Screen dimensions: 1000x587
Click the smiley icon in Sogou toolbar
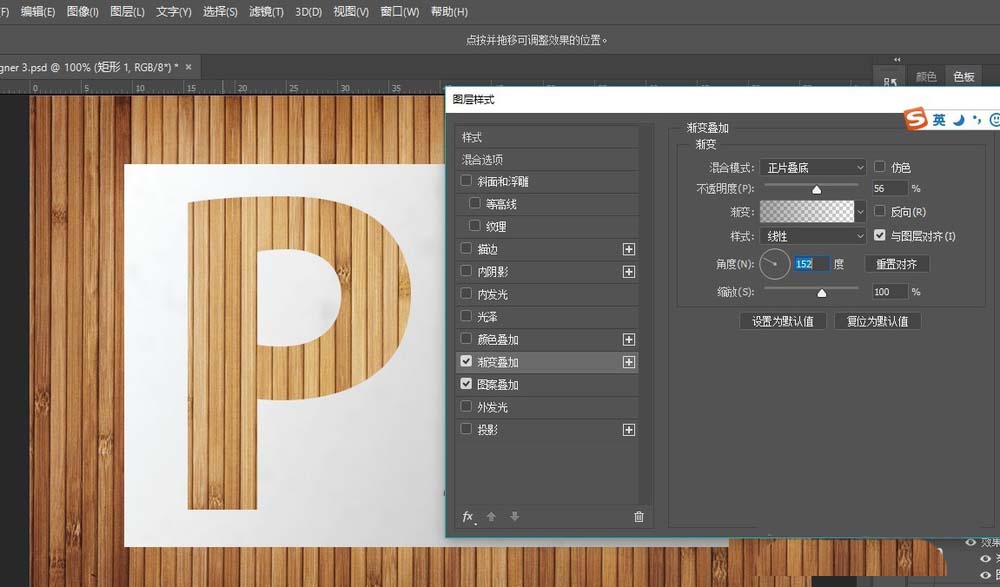pyautogui.click(x=994, y=119)
